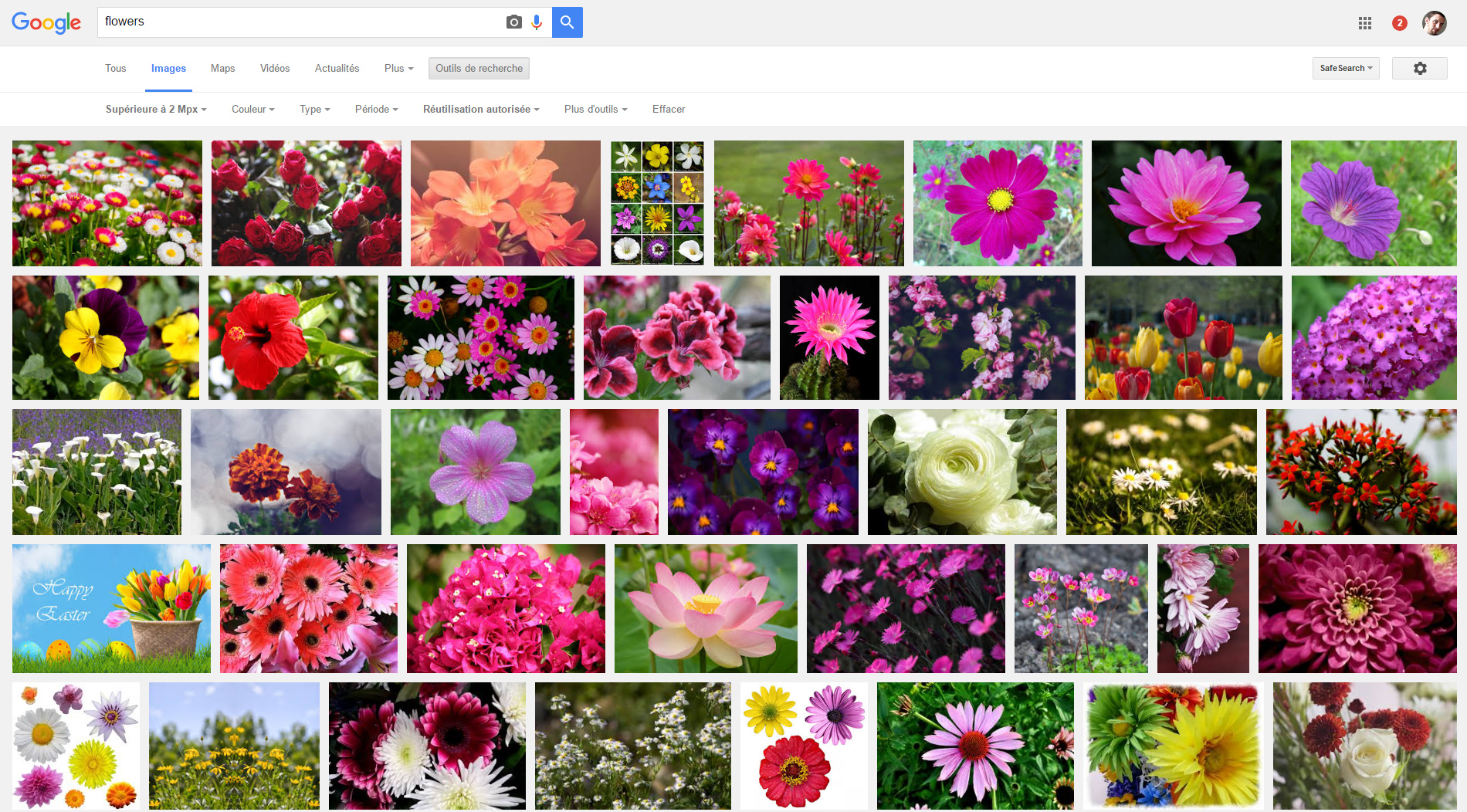Viewport: 1467px width, 812px height.
Task: Switch to Tous tab
Action: pyautogui.click(x=116, y=68)
